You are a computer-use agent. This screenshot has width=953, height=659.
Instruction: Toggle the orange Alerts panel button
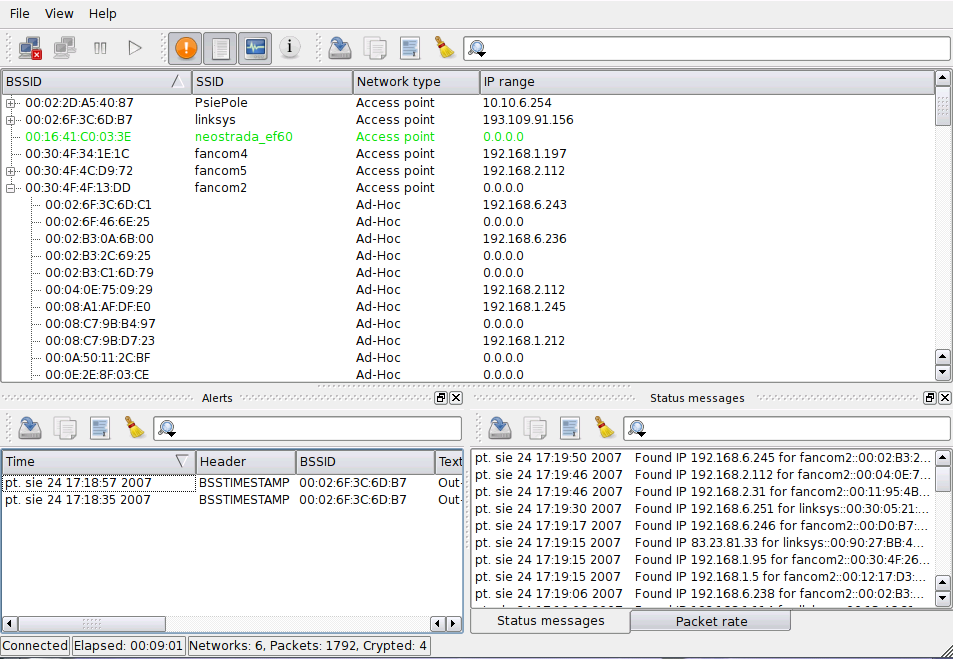(185, 47)
